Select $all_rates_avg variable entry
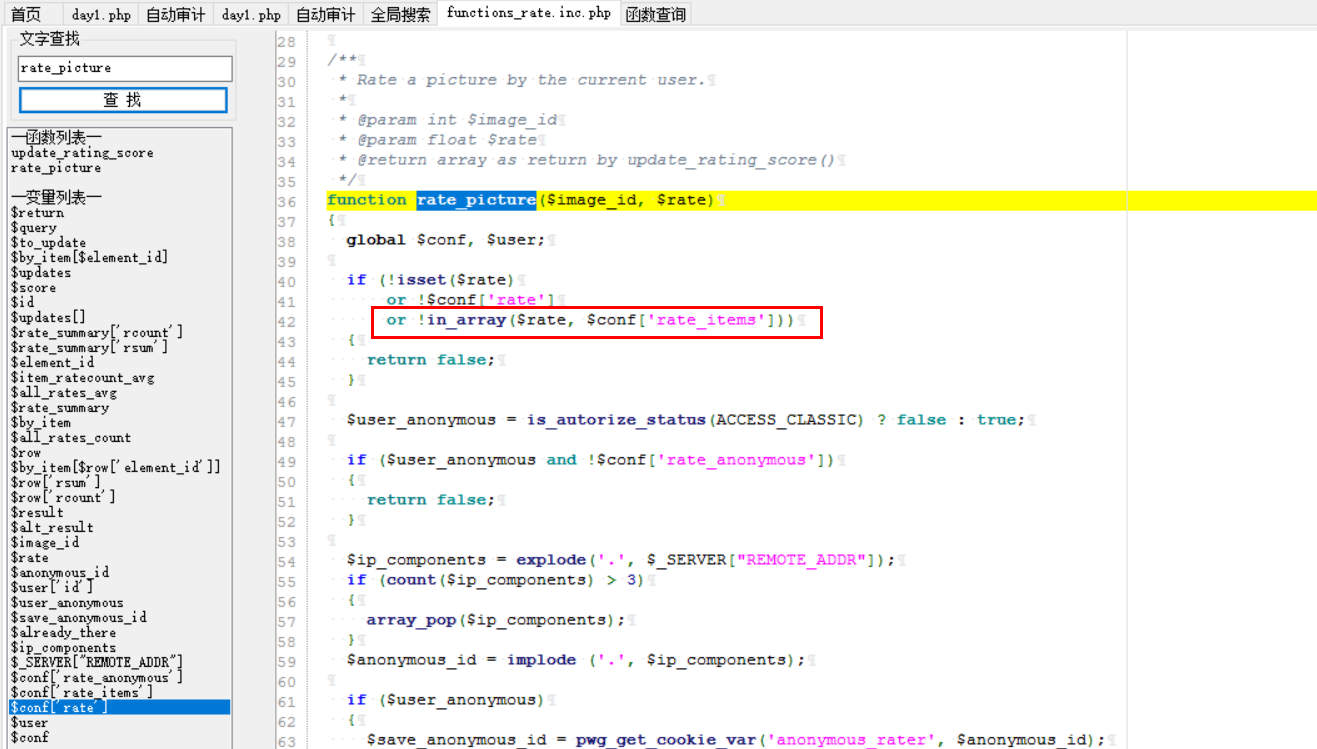Viewport: 1317px width, 749px height. tap(63, 393)
